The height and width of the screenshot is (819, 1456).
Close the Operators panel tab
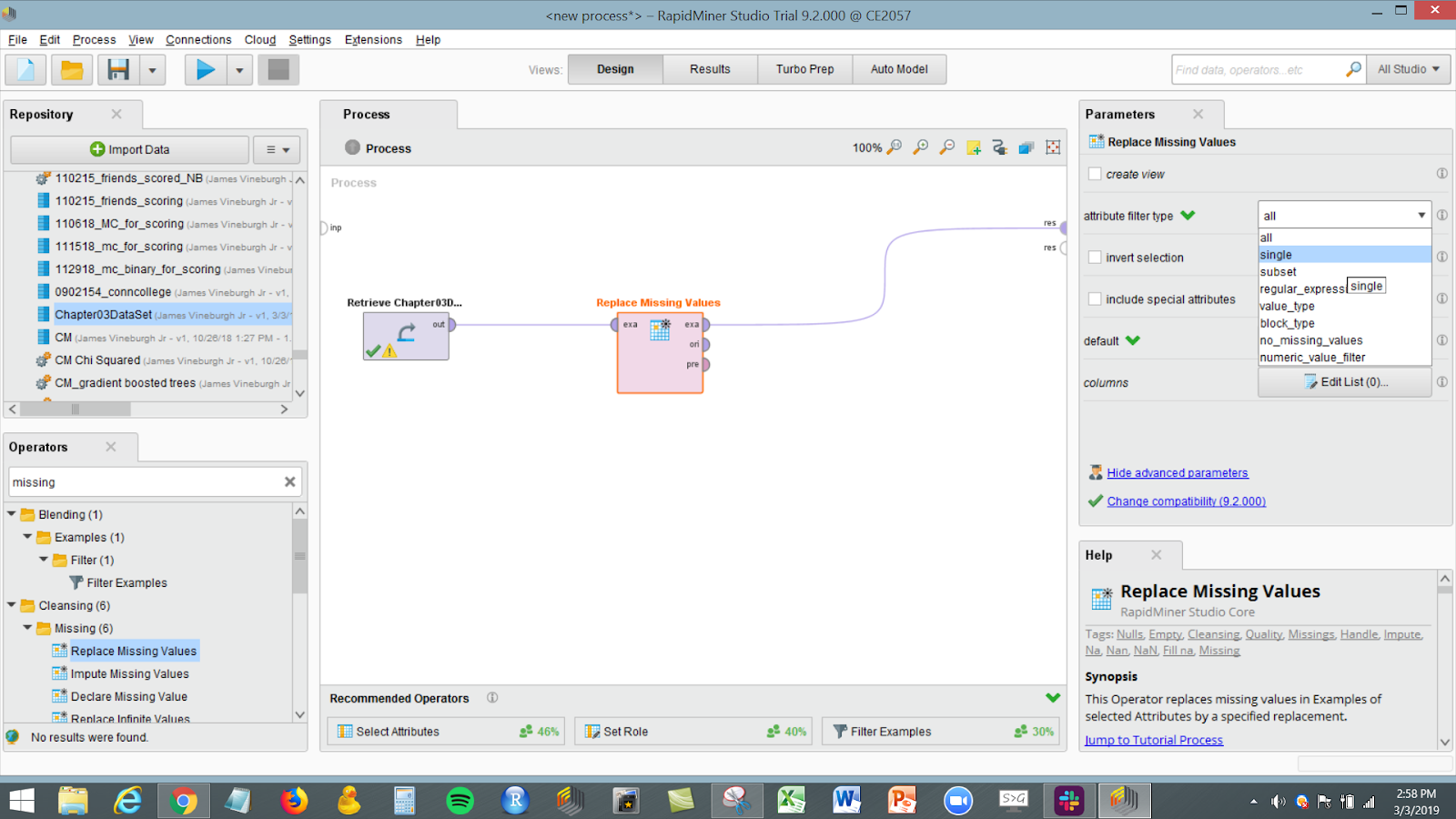(x=111, y=447)
